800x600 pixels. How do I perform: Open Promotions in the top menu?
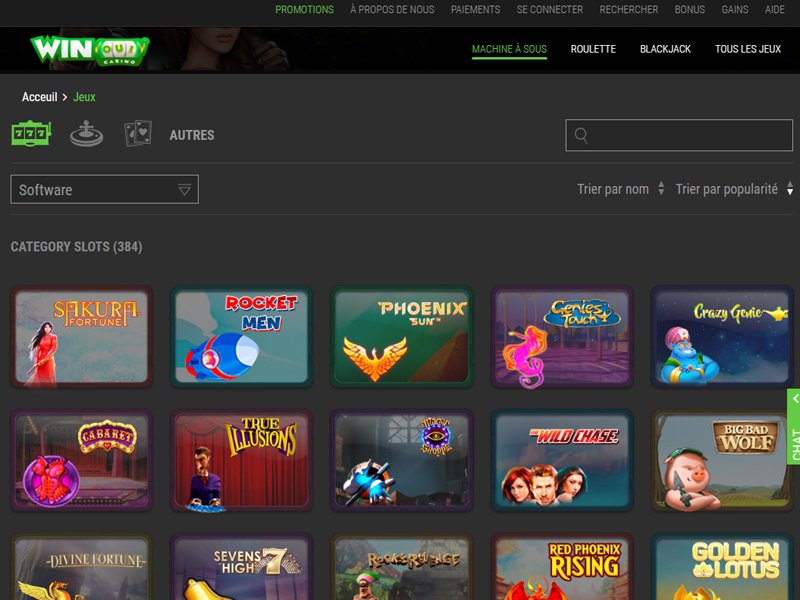click(304, 9)
